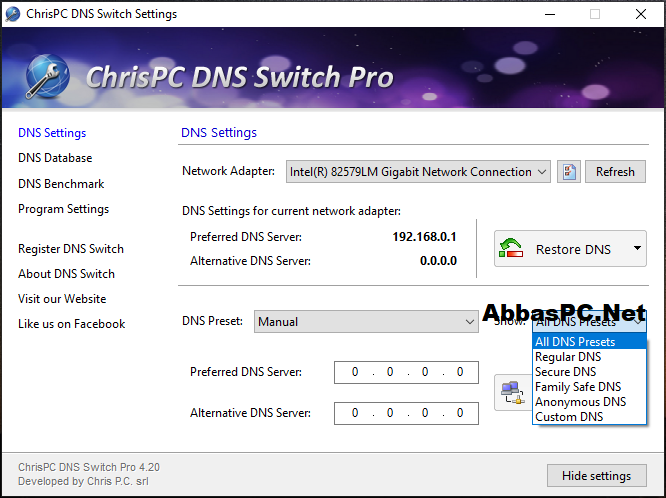Click the network computers icon button
Screen dimensions: 666x498
coord(513,392)
